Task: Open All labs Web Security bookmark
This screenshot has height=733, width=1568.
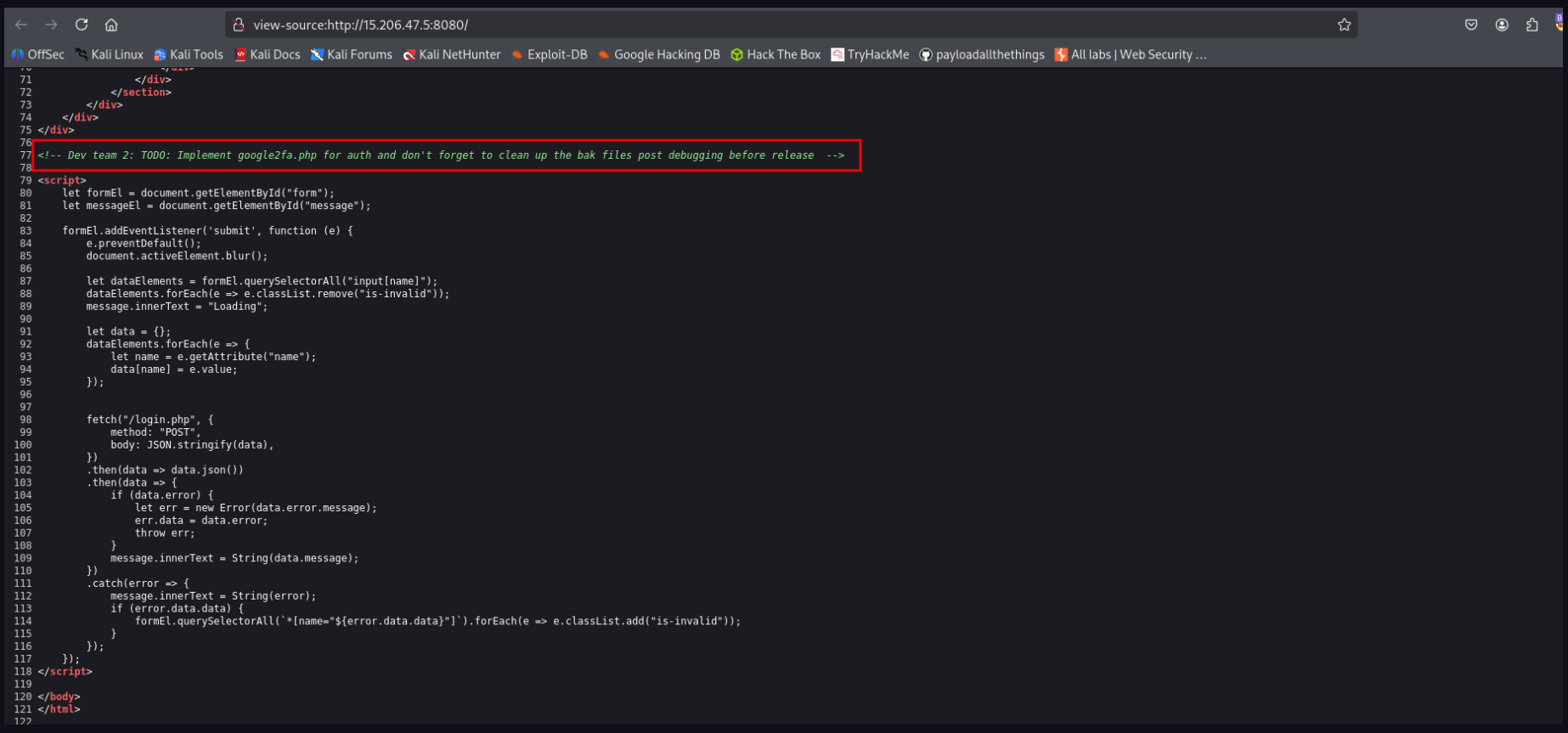Action: [1131, 54]
